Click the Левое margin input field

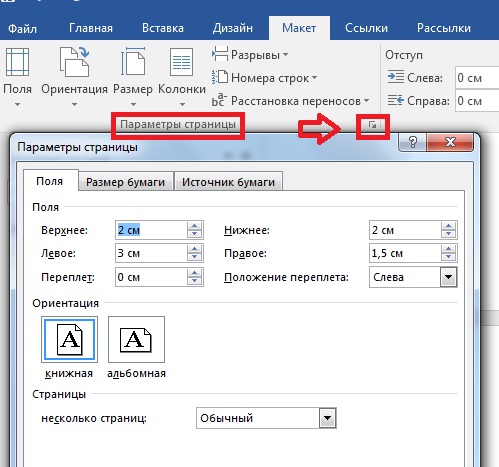pyautogui.click(x=152, y=253)
